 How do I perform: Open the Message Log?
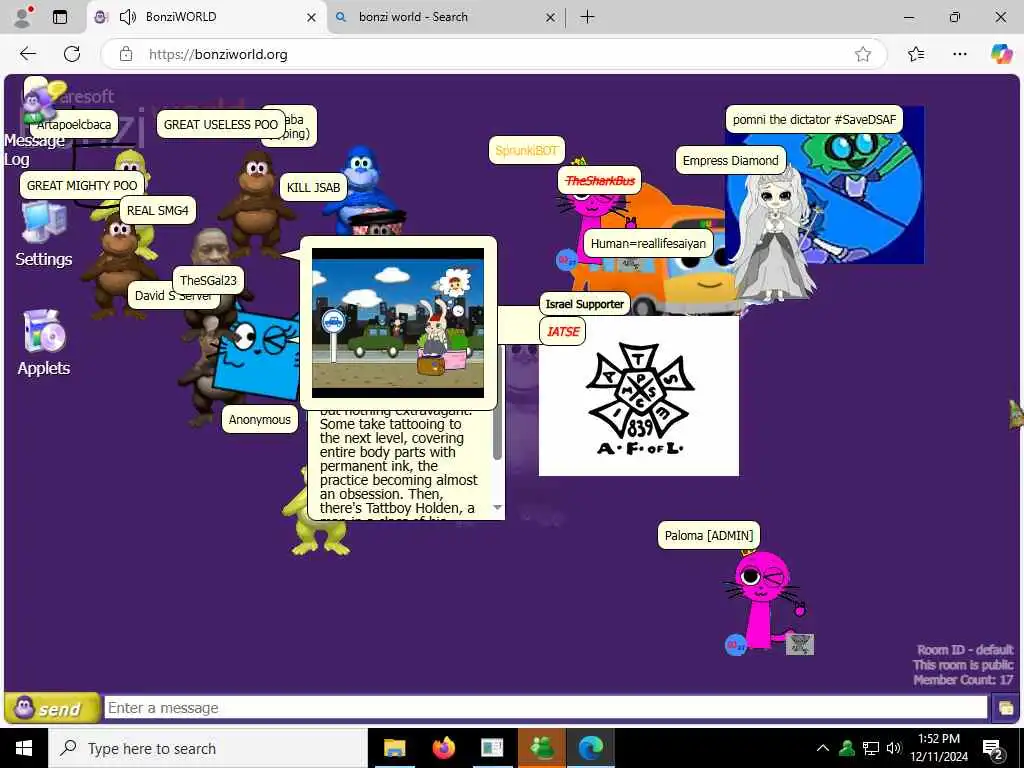[34, 149]
